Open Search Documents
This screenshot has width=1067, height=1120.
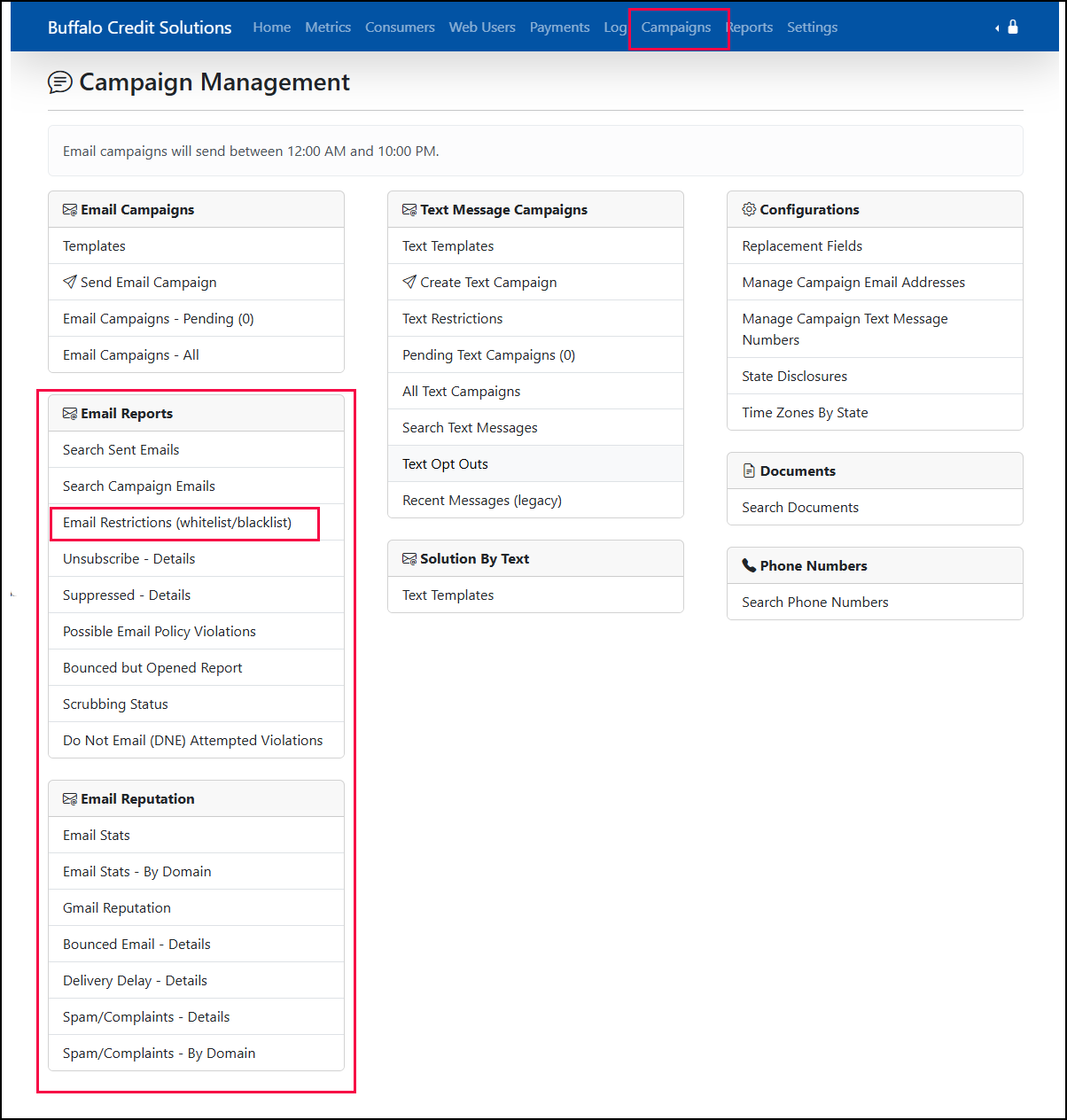click(875, 508)
